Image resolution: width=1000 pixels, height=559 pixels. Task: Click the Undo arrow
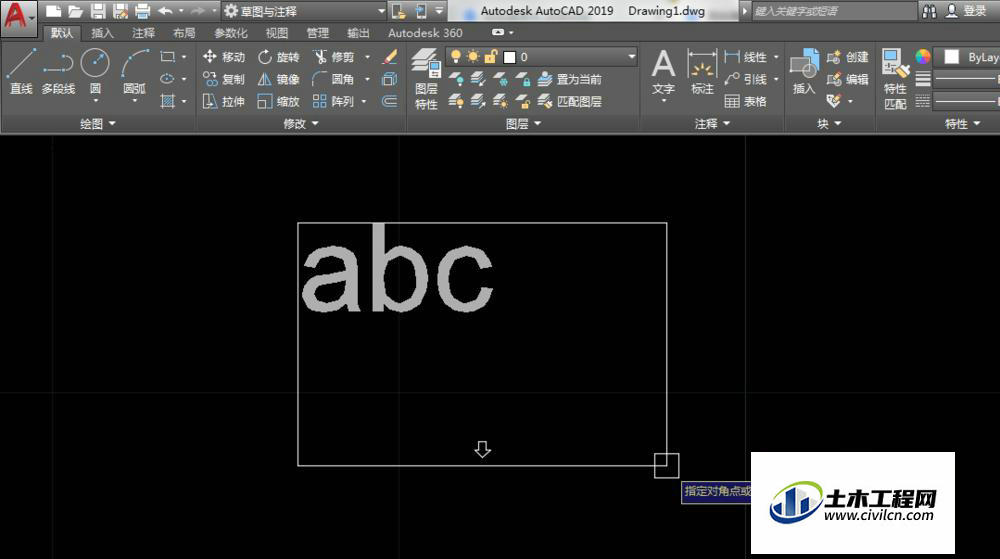pyautogui.click(x=165, y=11)
